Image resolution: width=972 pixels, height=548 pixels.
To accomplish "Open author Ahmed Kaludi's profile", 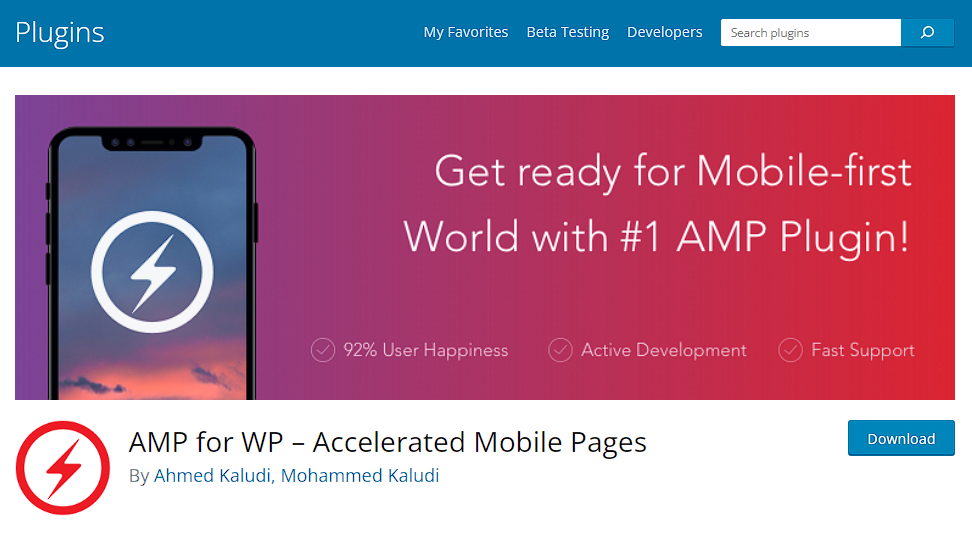I will 212,475.
